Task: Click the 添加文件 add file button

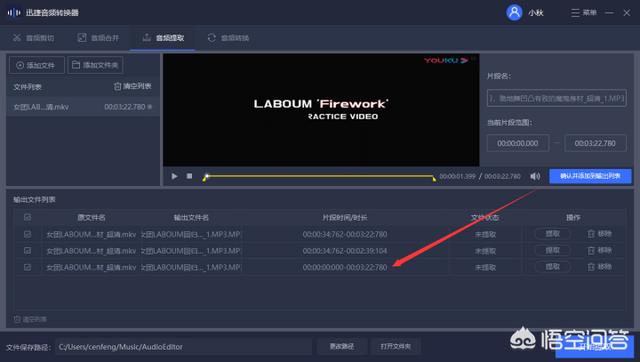Action: tap(36, 65)
